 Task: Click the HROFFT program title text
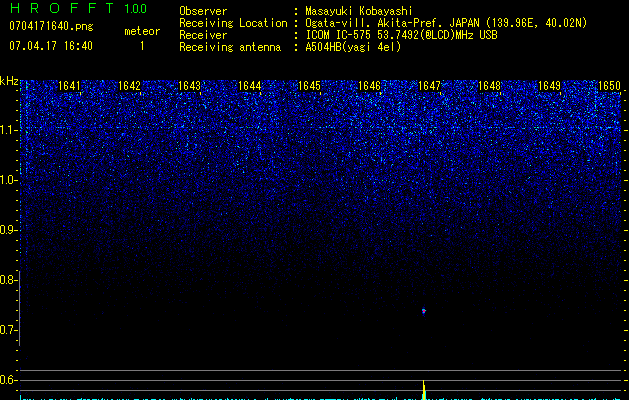62,8
